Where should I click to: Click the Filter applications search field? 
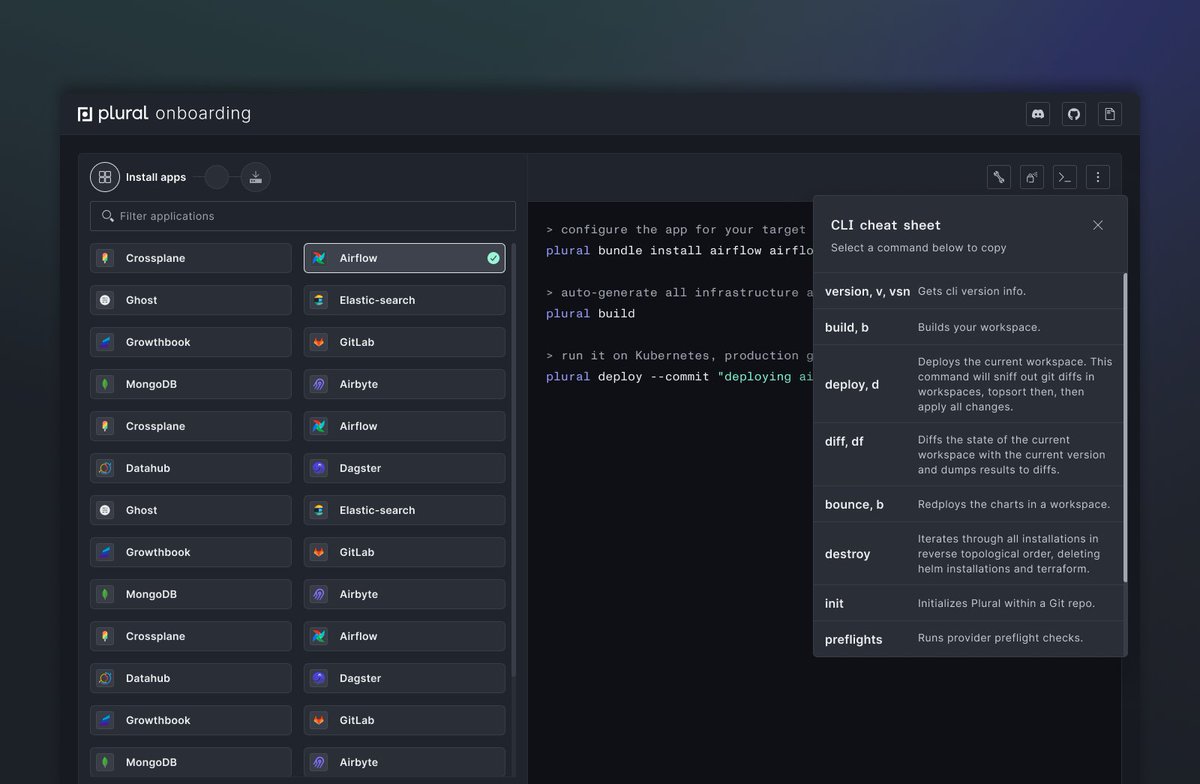302,216
